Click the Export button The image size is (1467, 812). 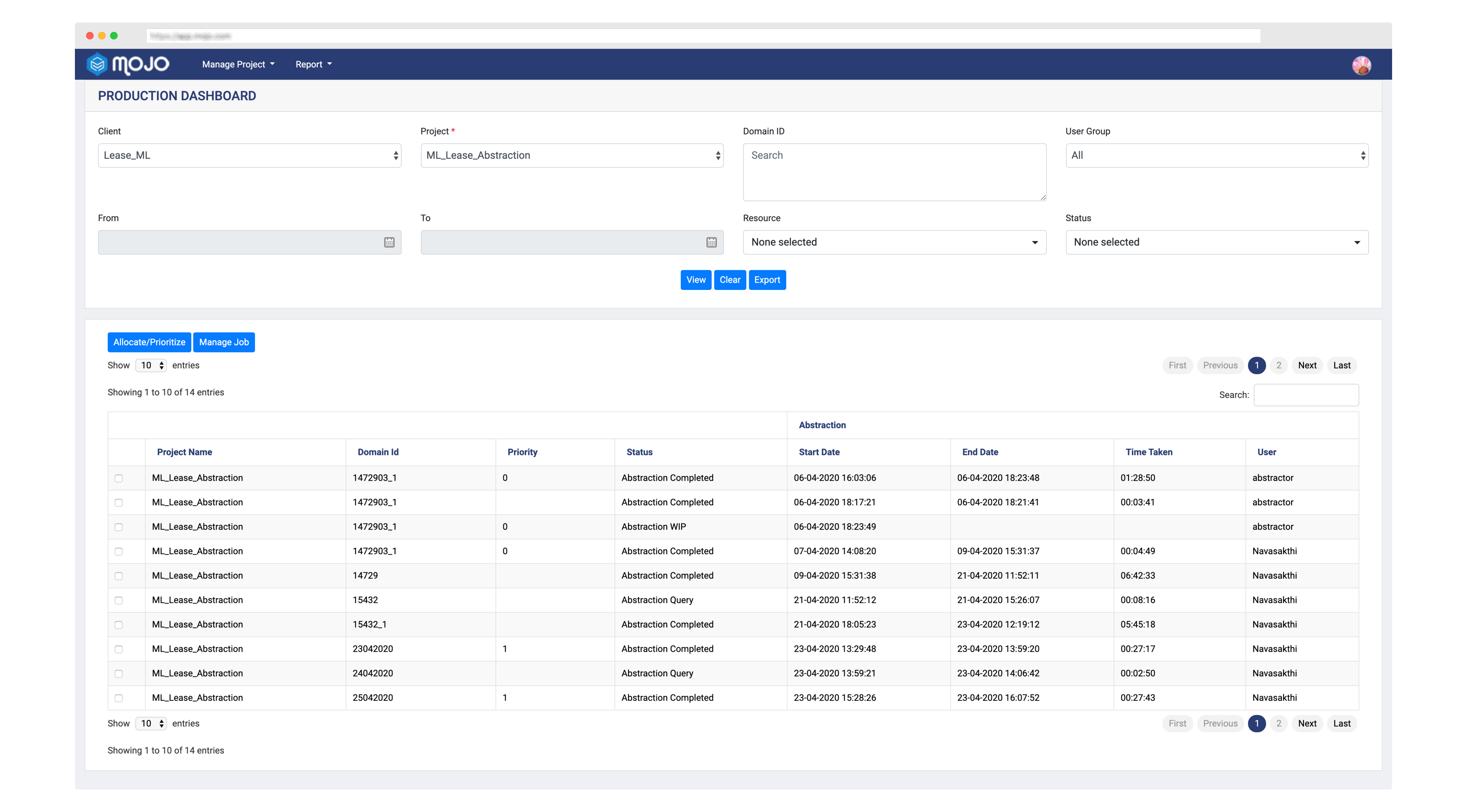[x=767, y=279]
